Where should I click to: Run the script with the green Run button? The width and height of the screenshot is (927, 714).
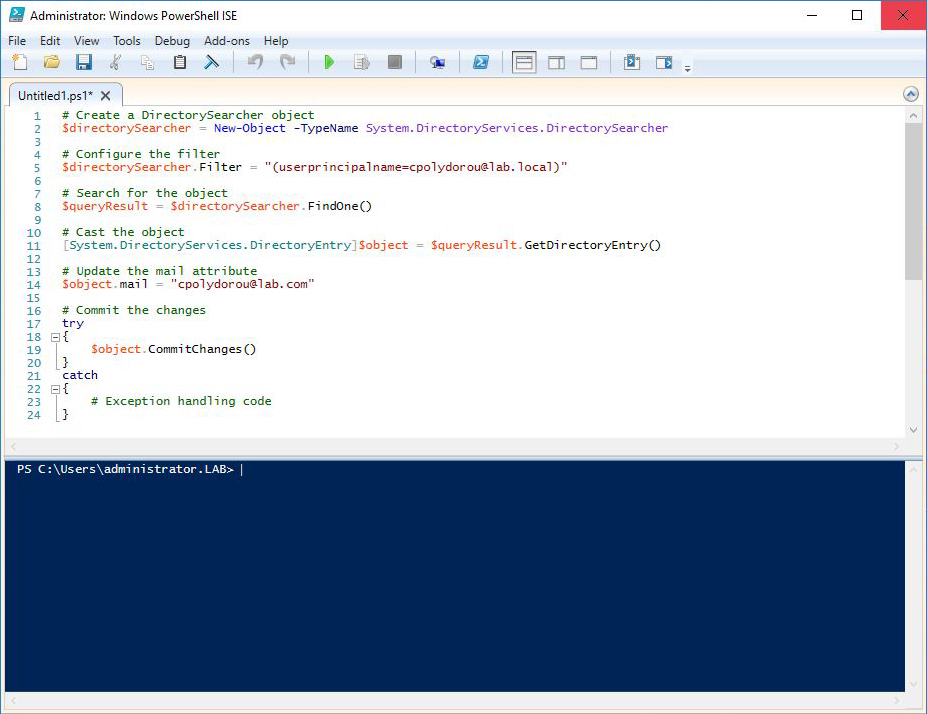point(330,61)
